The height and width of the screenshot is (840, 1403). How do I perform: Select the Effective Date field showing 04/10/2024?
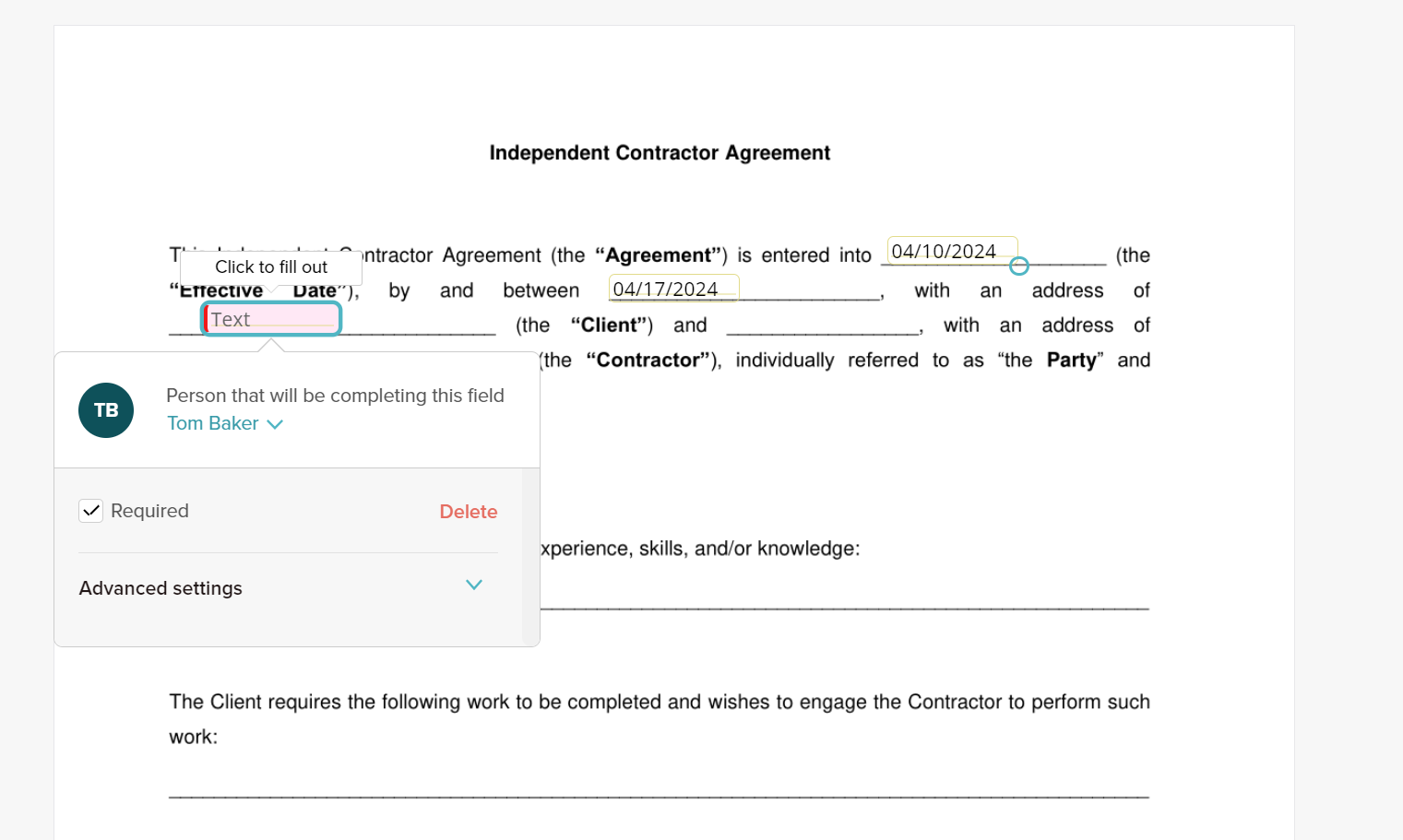pos(951,250)
